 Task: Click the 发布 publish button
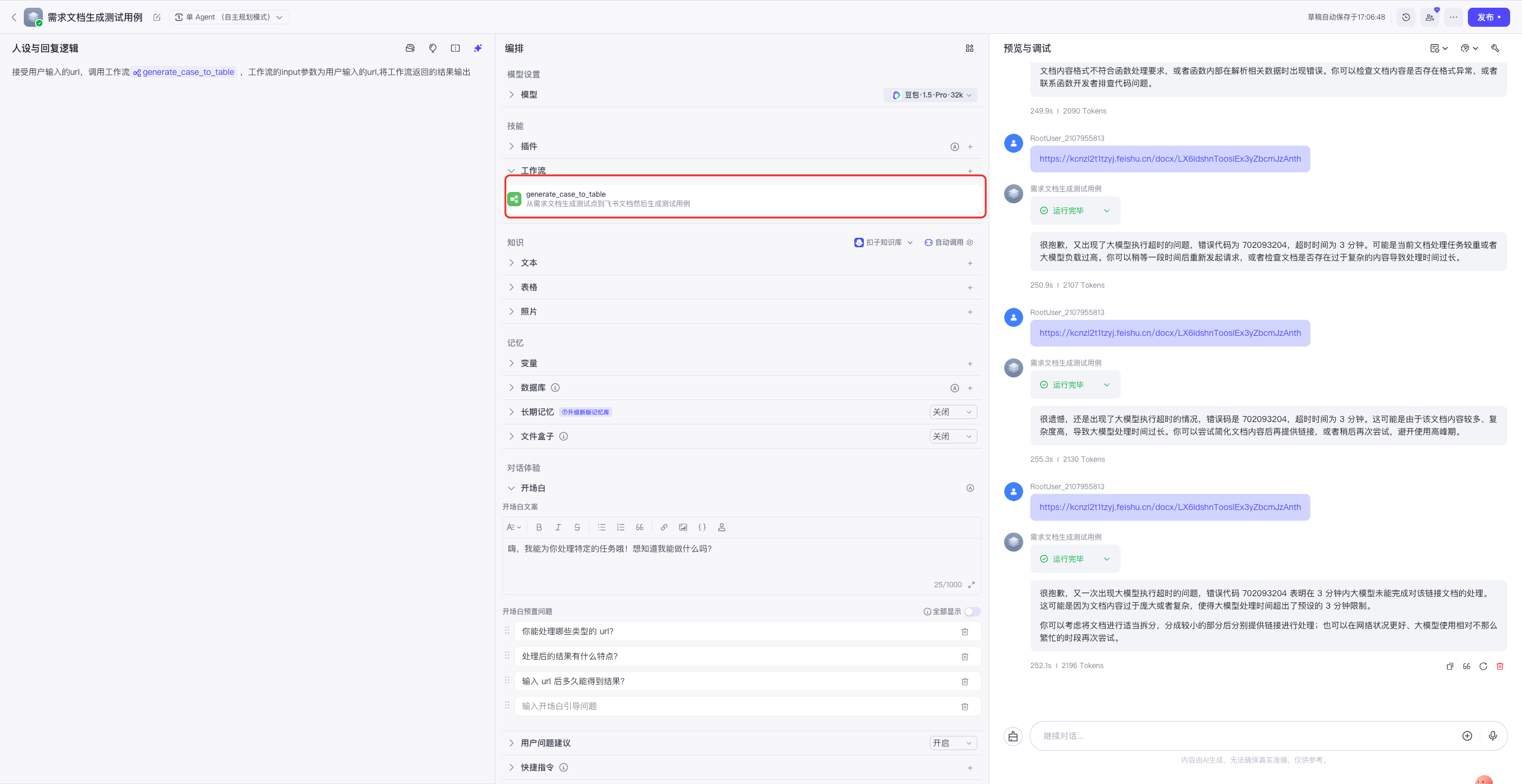point(1488,17)
